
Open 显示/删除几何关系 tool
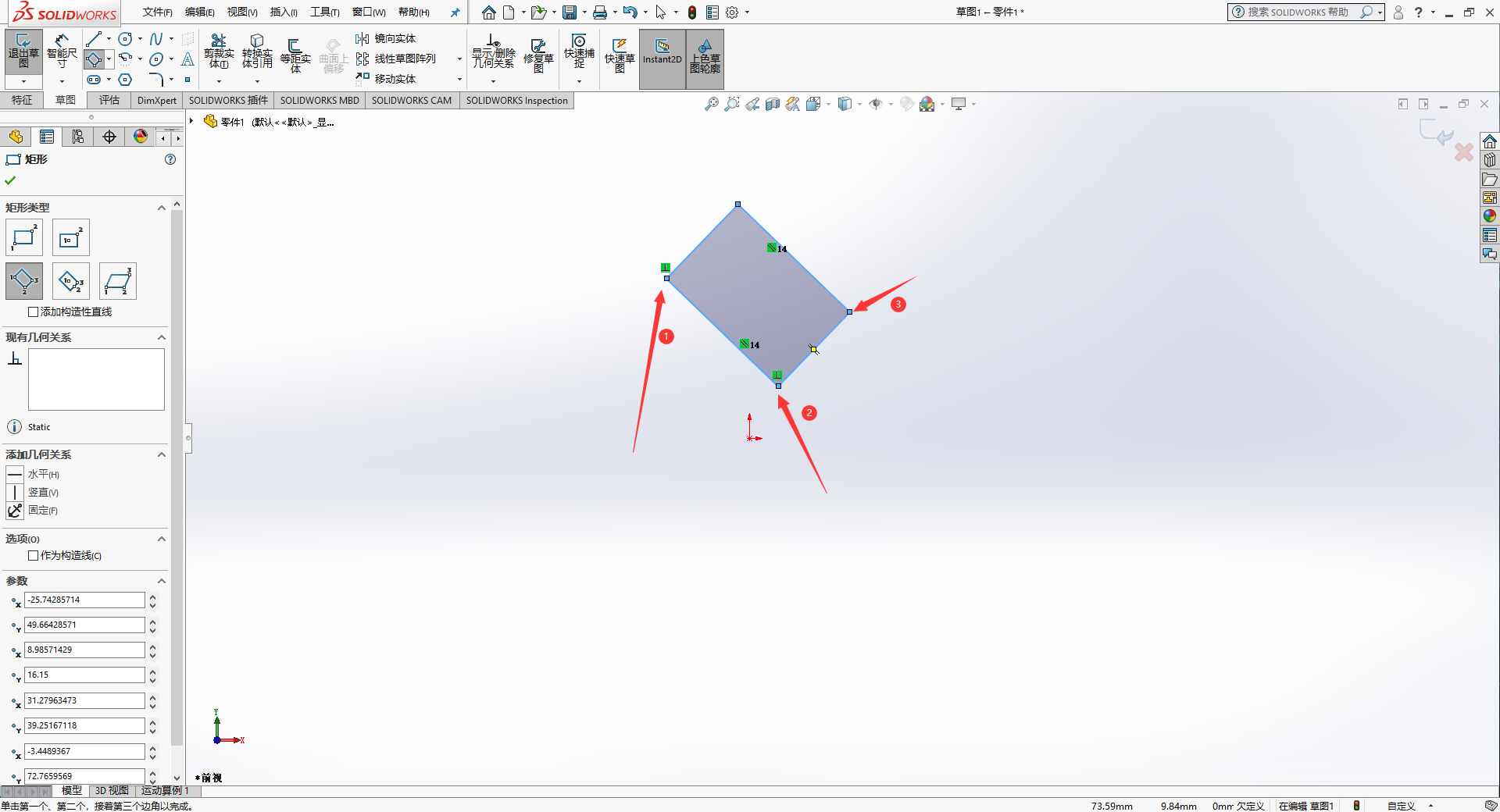tap(493, 52)
